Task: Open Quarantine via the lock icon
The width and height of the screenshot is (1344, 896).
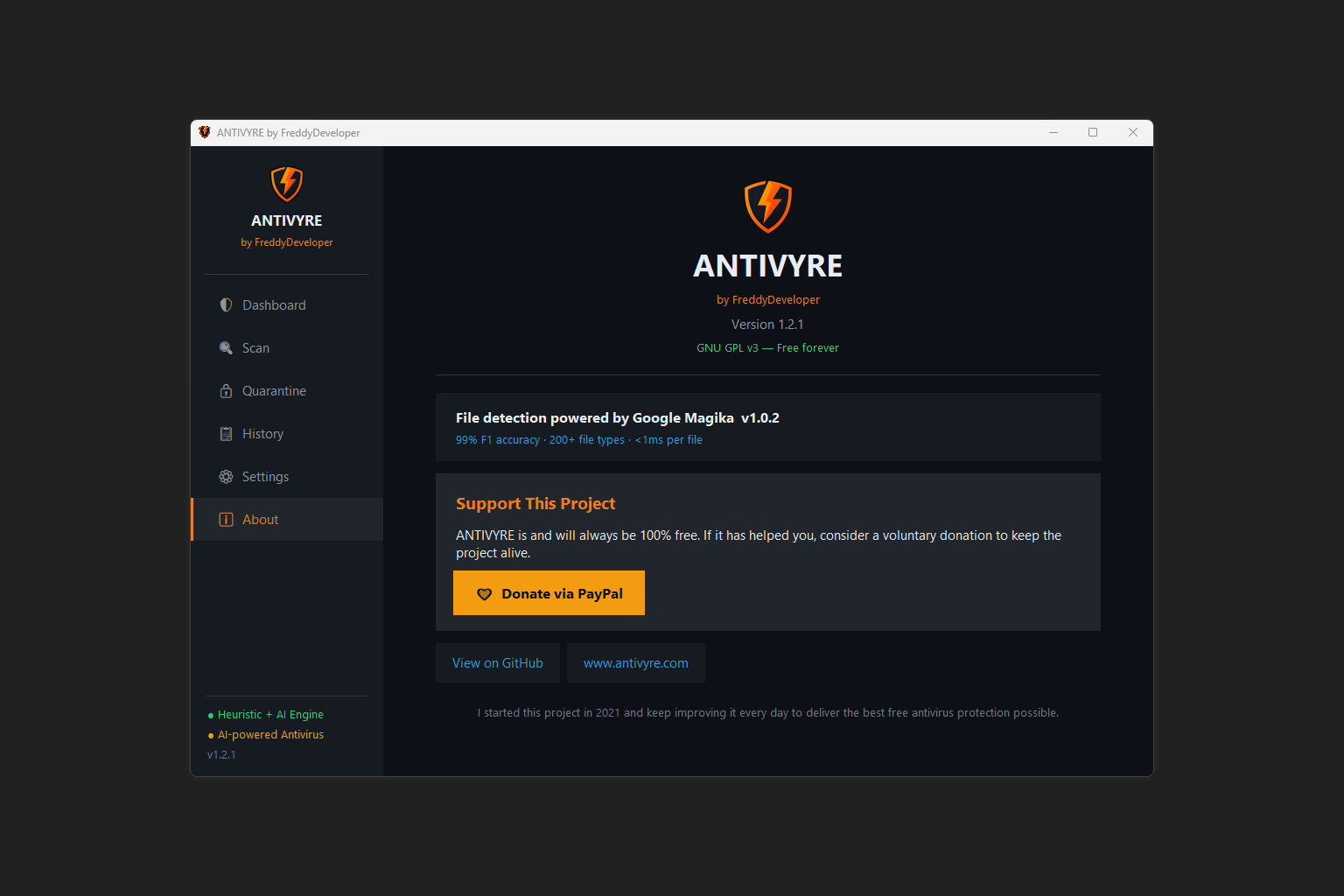Action: pos(227,390)
